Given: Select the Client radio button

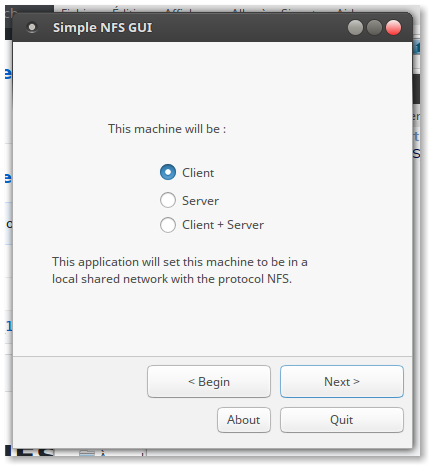Looking at the screenshot, I should pos(168,172).
